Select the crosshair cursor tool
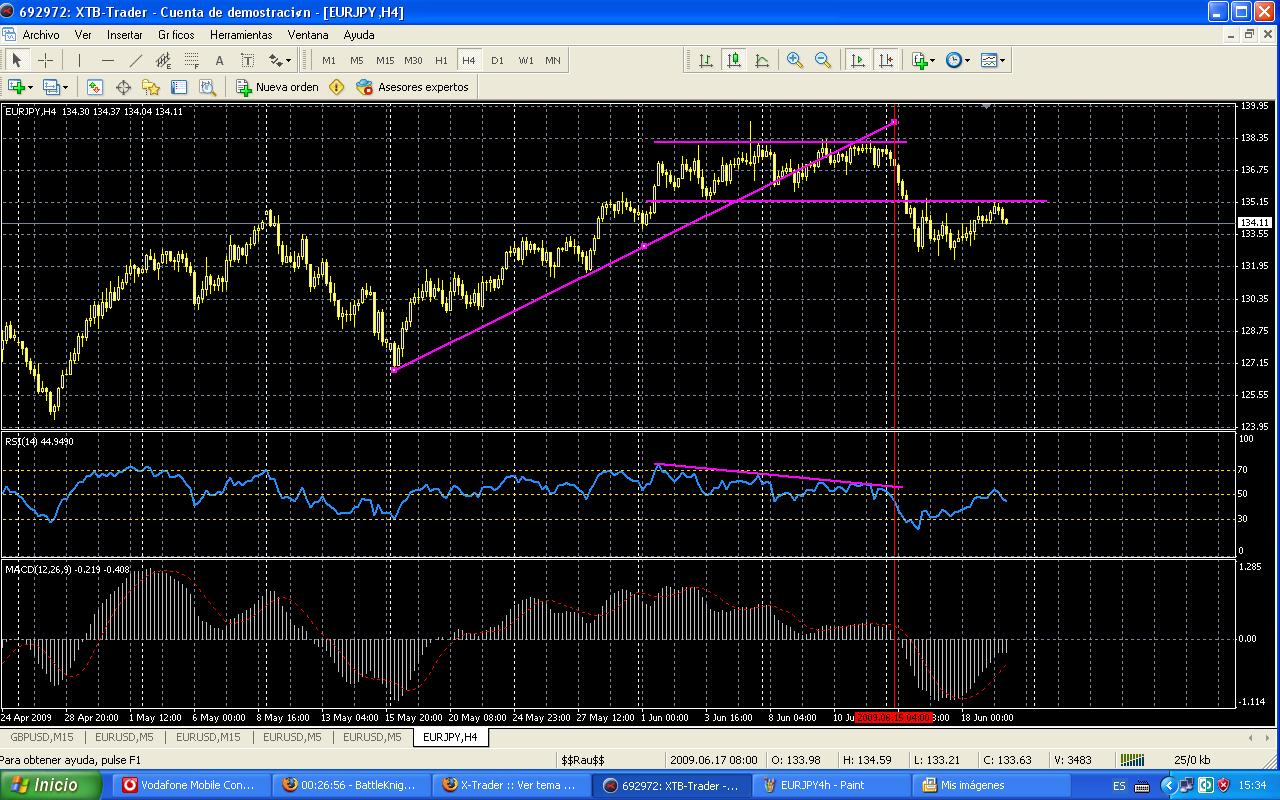 click(46, 60)
